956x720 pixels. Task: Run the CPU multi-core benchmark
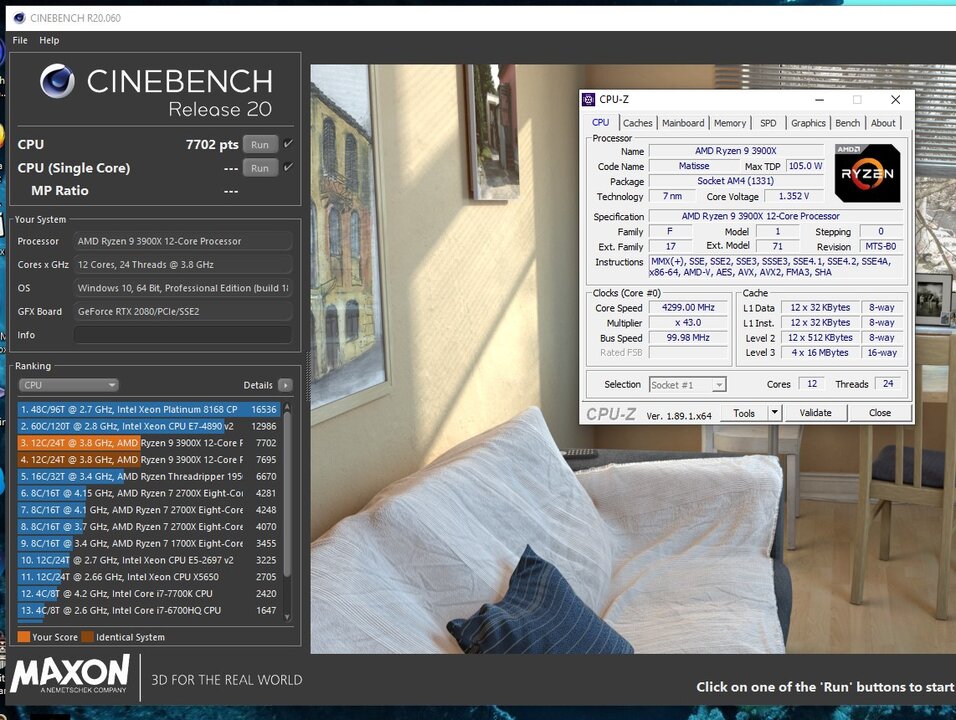(260, 144)
